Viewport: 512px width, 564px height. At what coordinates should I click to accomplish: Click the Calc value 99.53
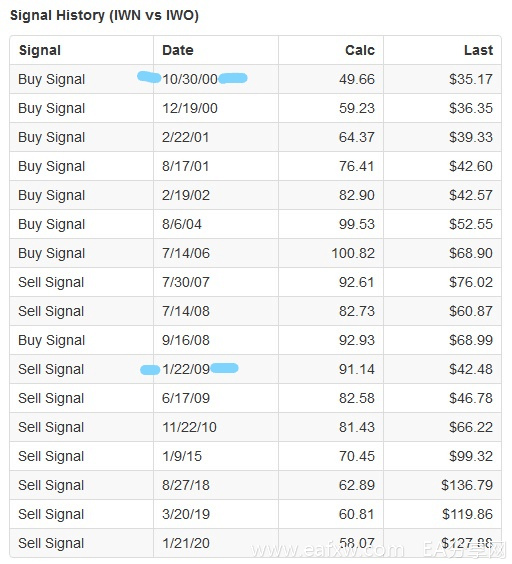click(x=357, y=224)
